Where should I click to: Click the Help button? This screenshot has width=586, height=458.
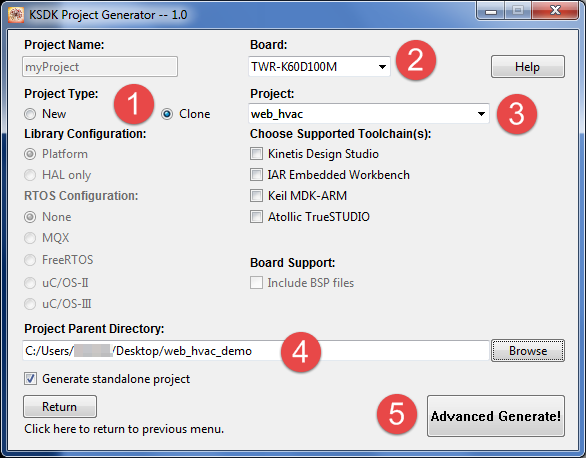pyautogui.click(x=527, y=66)
